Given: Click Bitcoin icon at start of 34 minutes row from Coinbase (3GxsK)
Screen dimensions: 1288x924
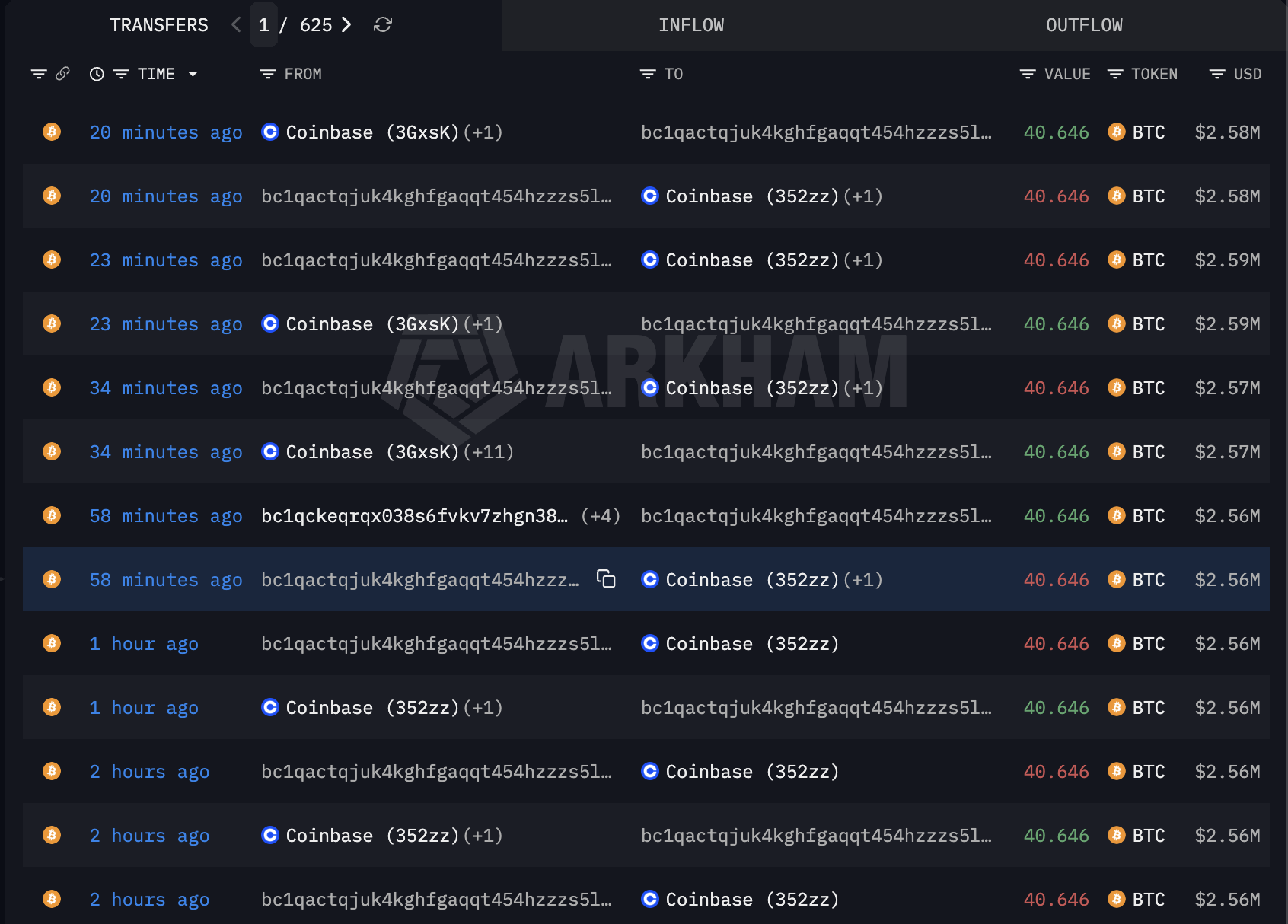Looking at the screenshot, I should click(52, 451).
